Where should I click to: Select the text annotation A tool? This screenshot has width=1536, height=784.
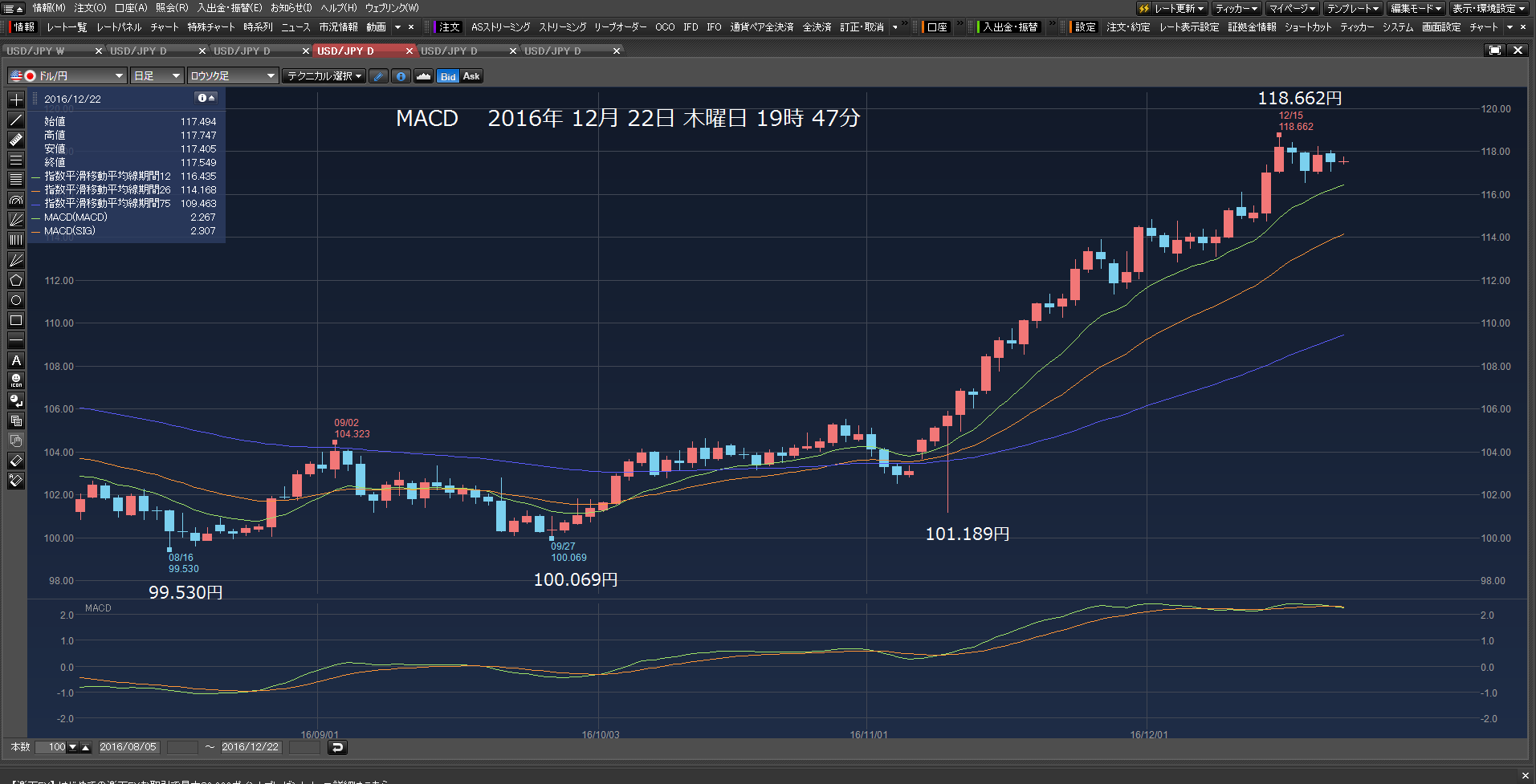coord(15,360)
